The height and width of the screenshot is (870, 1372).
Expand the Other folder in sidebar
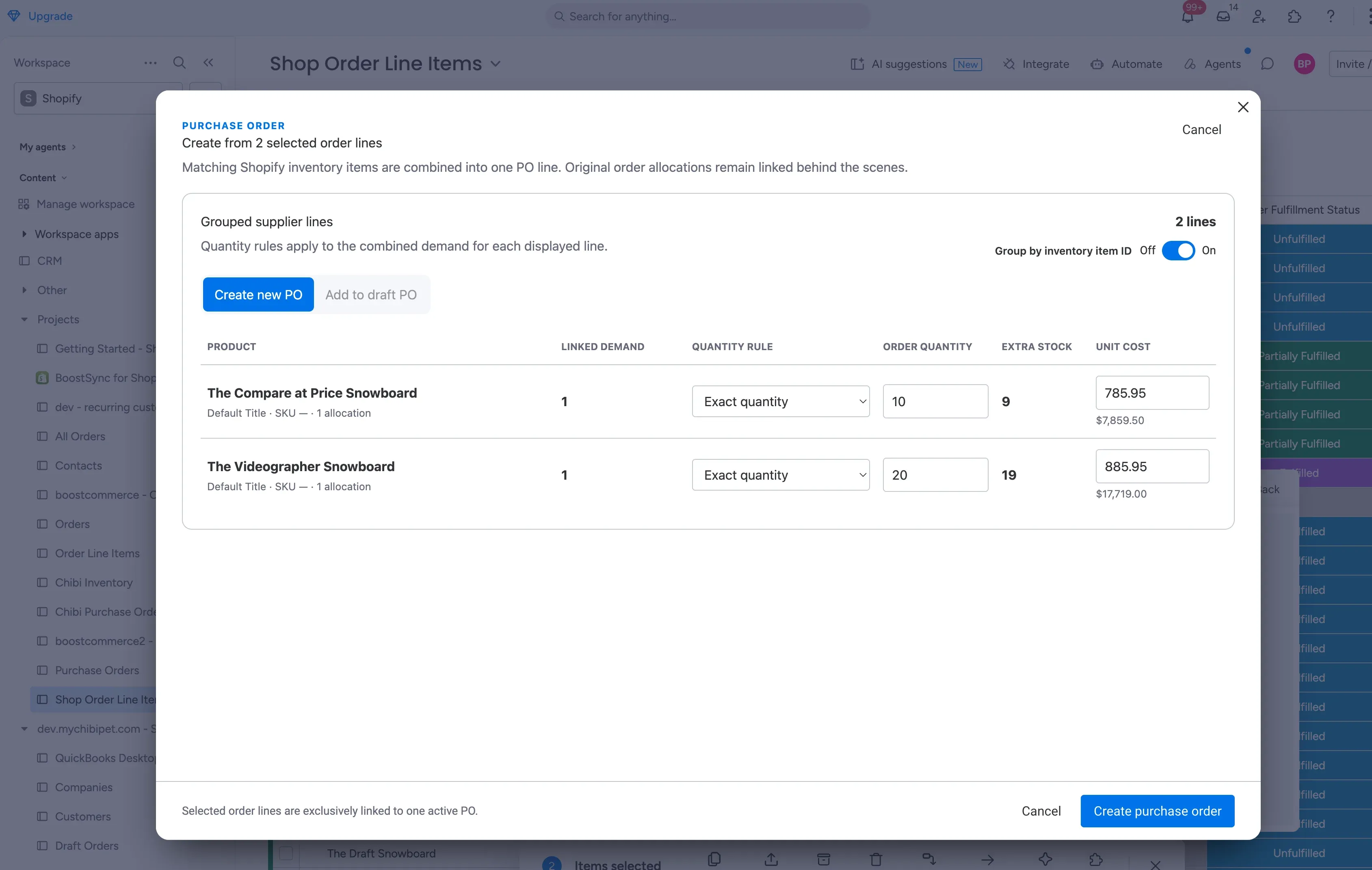pos(24,290)
